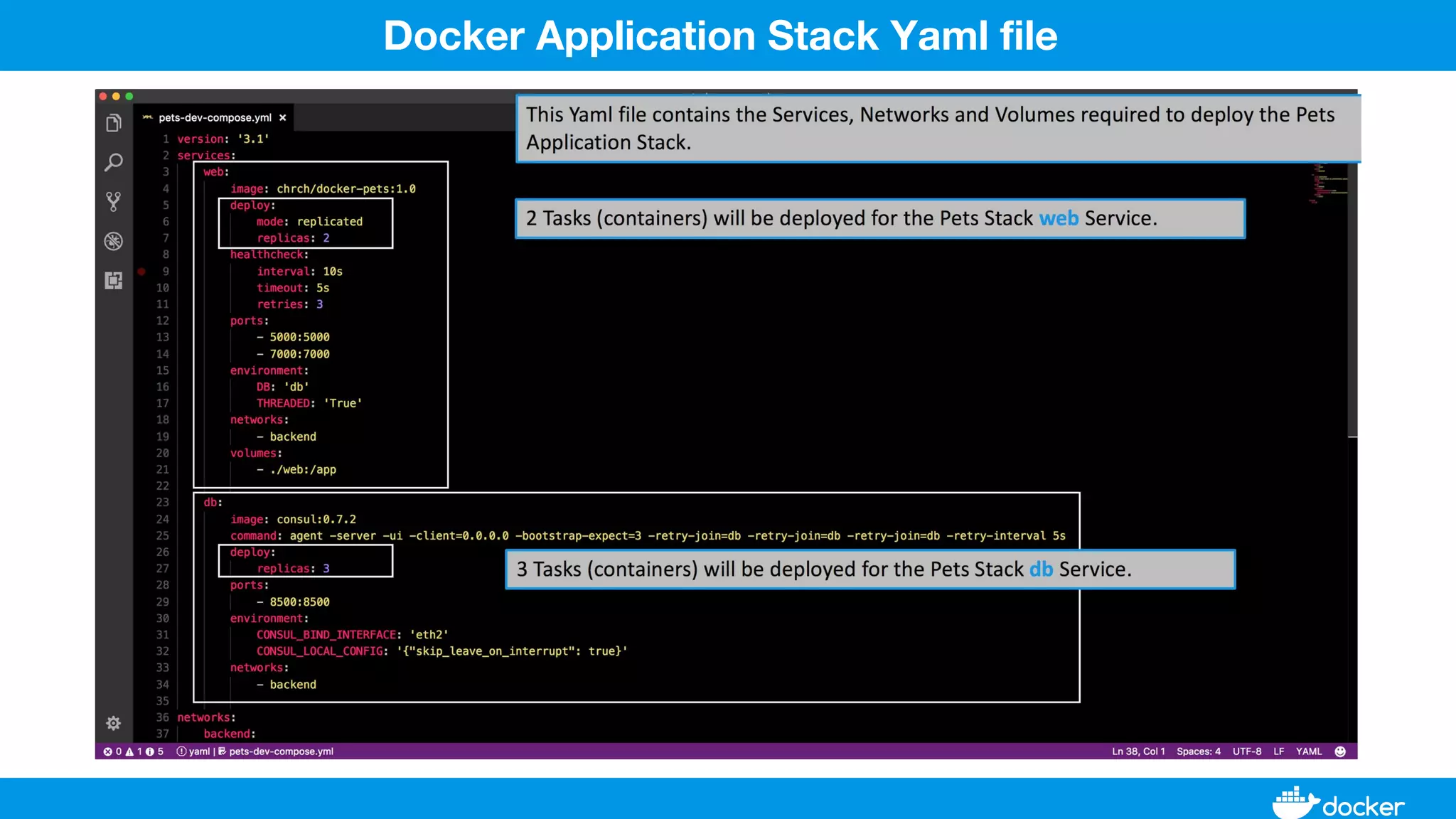The image size is (1456, 819).
Task: Open the Search panel icon
Action: (114, 163)
